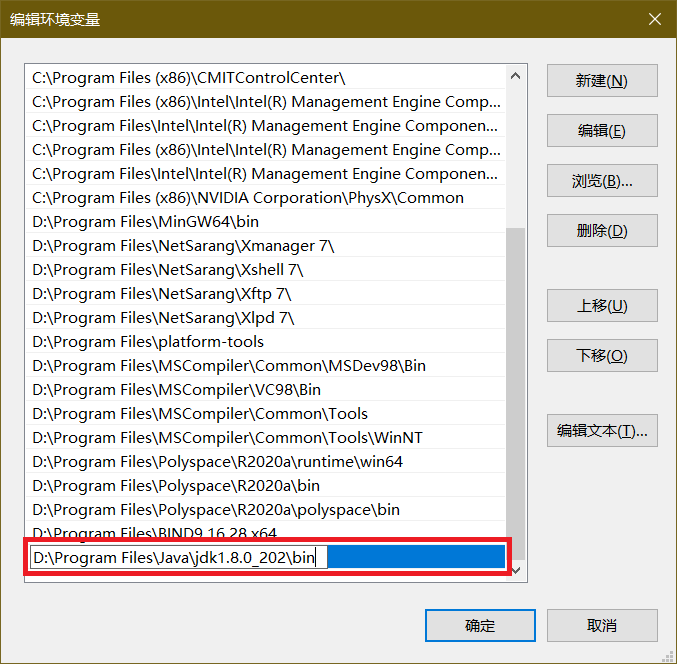The width and height of the screenshot is (677, 664).
Task: Select the MSCompiler VC98\Bin entry
Action: 176,390
